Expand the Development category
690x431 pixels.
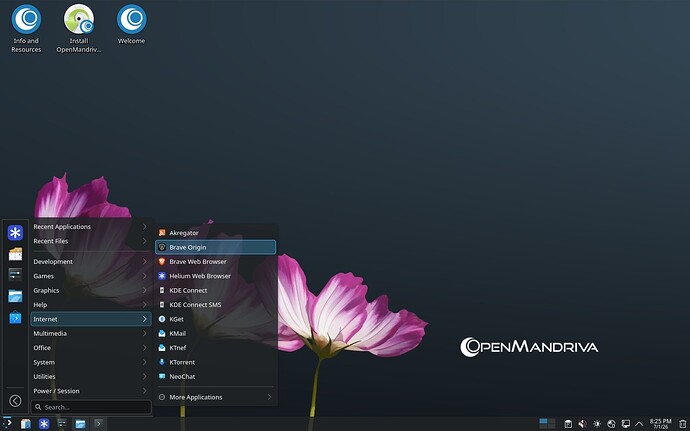[x=91, y=262]
